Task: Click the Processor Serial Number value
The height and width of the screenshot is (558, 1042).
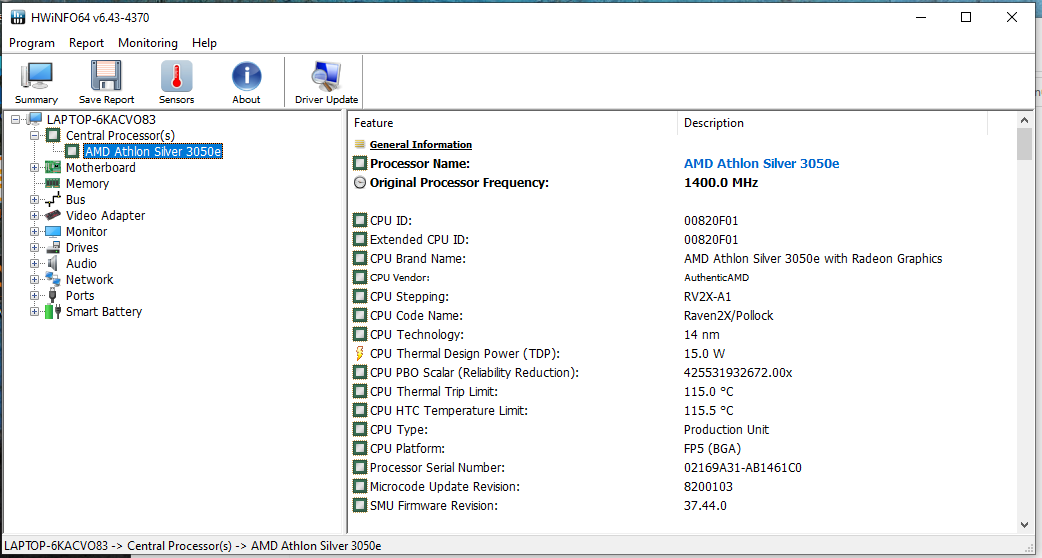Action: click(743, 468)
